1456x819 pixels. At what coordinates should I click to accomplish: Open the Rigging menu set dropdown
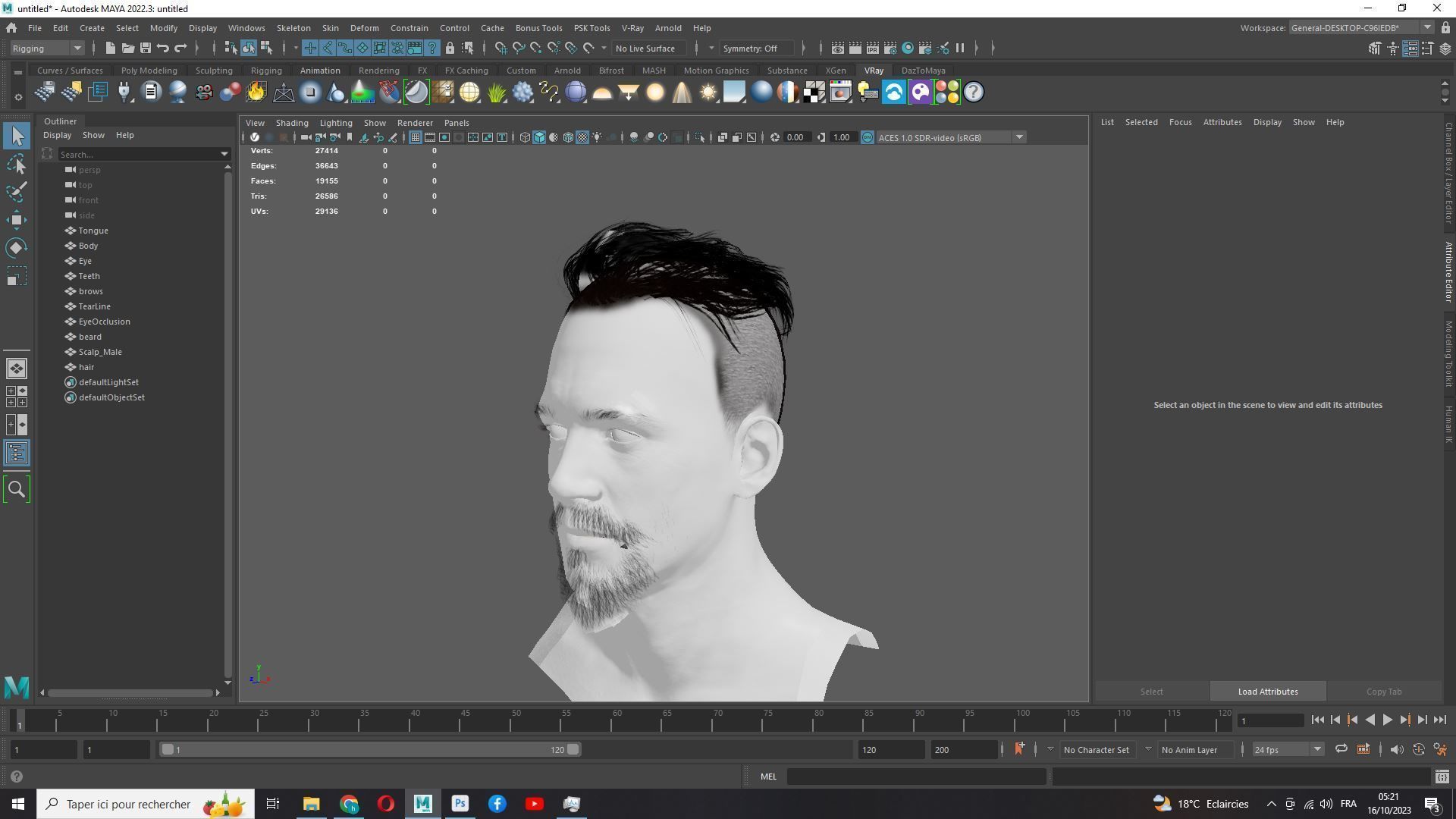[47, 49]
